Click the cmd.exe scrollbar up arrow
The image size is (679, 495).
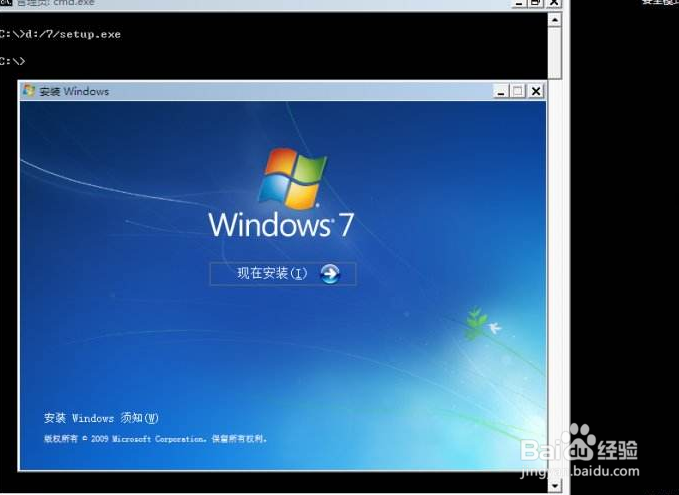coord(555,20)
